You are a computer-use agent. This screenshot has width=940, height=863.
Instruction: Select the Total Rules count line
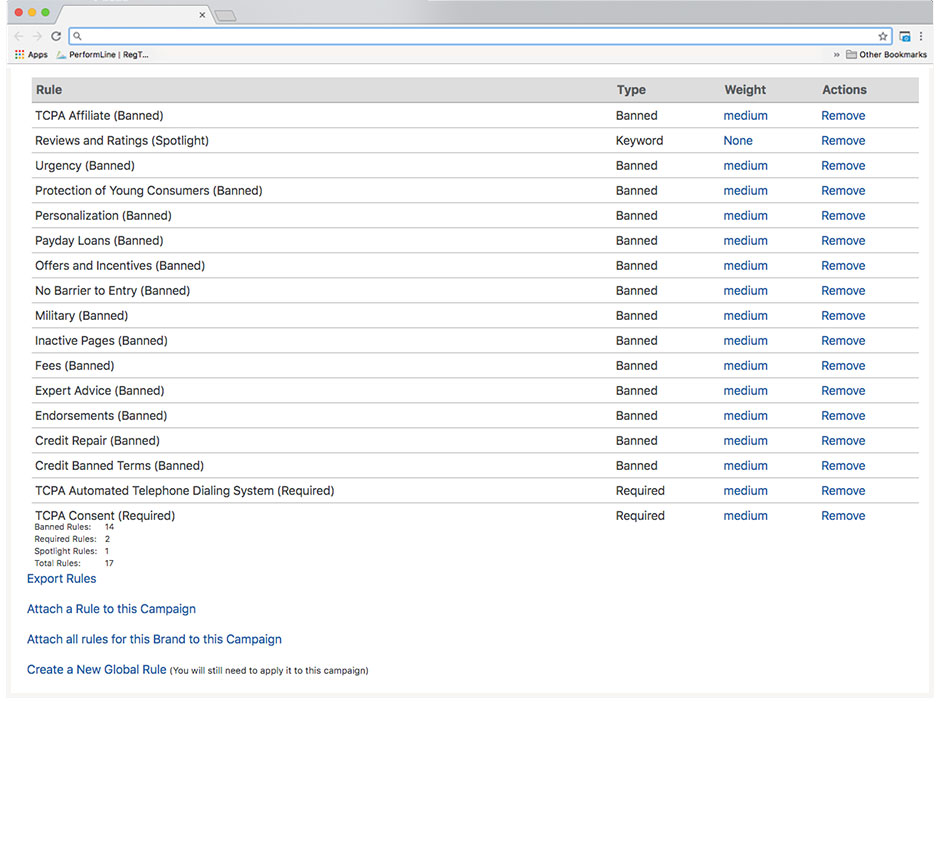pos(74,563)
